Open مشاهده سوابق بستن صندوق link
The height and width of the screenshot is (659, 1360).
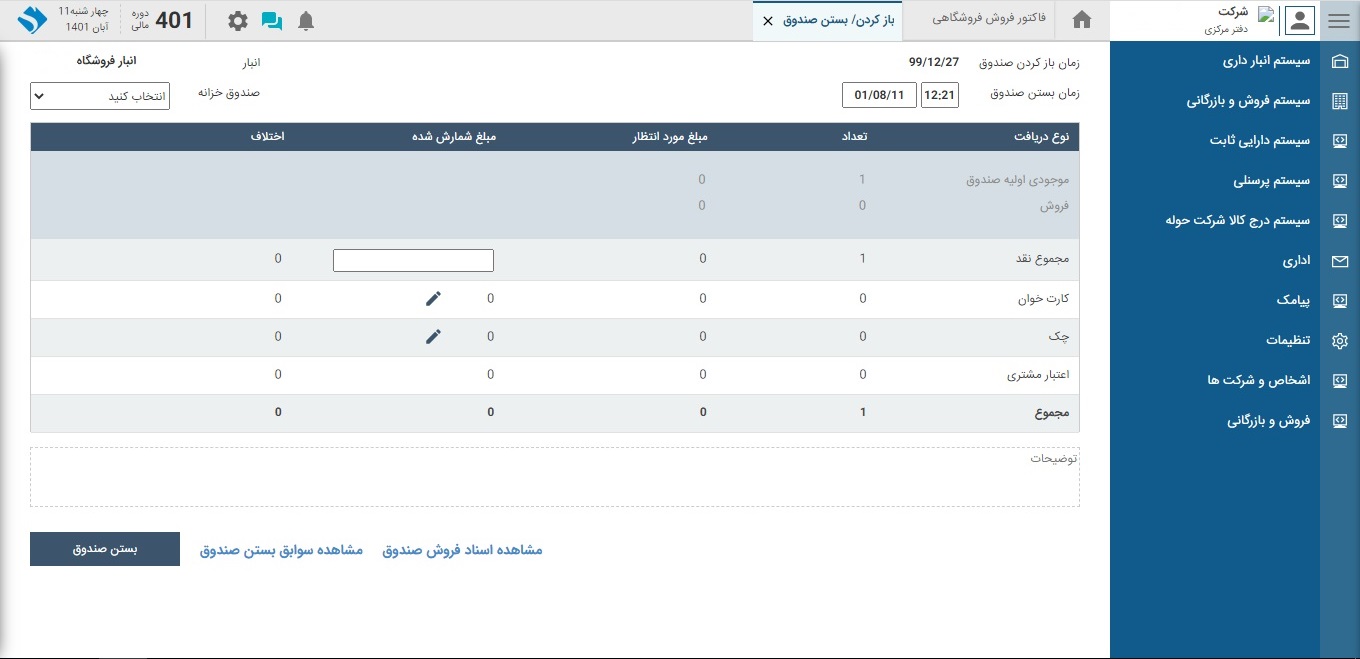pyautogui.click(x=281, y=550)
